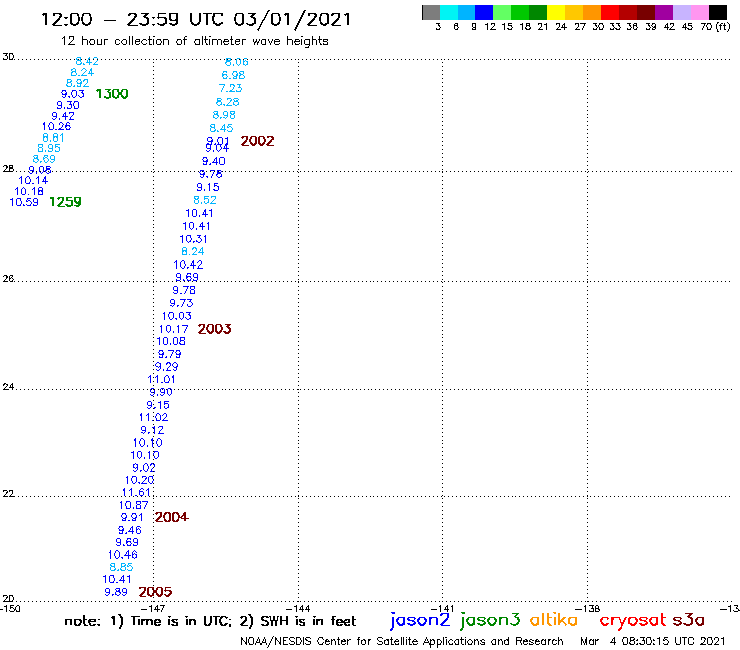Select the purple swatch in the color scale
The width and height of the screenshot is (740, 650).
point(663,12)
